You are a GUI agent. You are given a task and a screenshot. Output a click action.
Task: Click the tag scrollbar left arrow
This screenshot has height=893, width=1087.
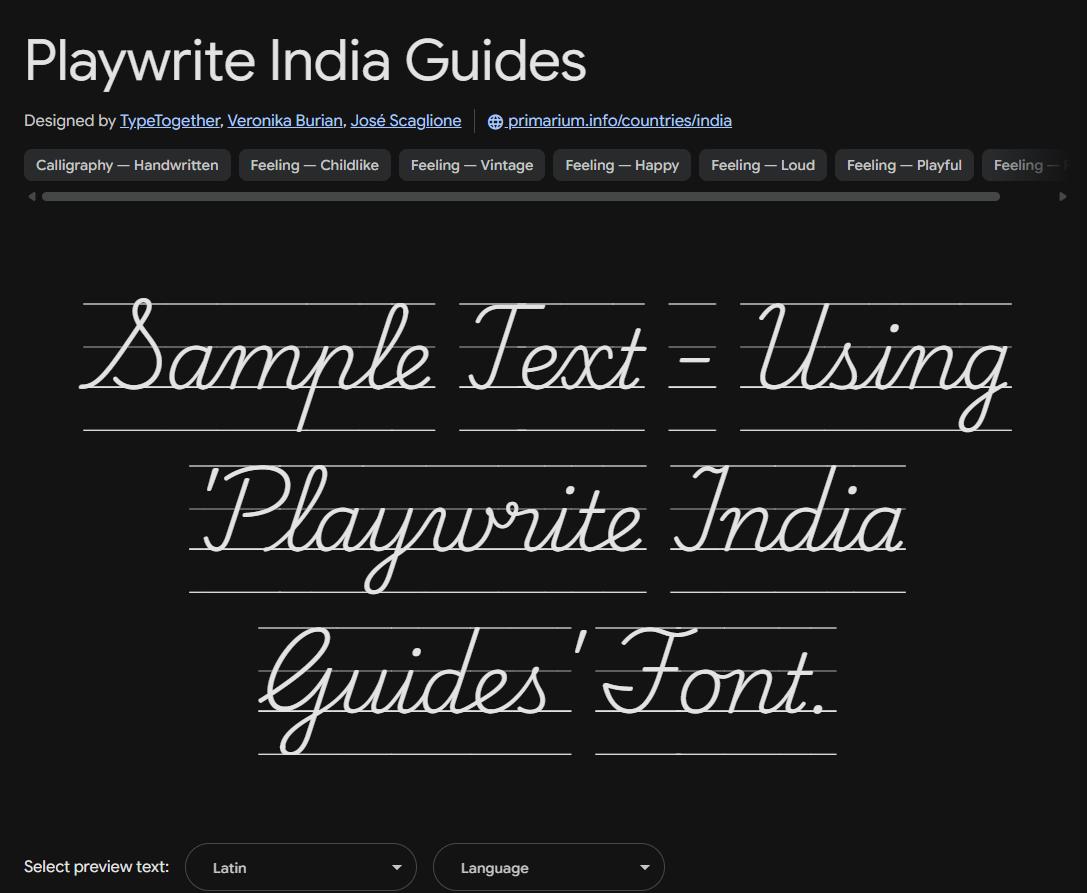[x=31, y=197]
